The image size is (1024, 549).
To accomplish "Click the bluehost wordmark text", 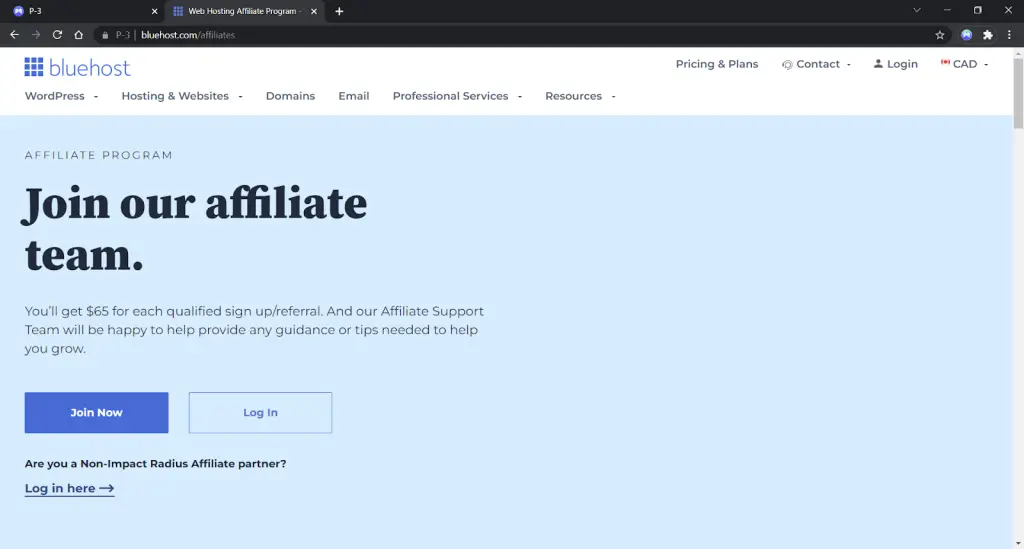I will click(x=89, y=67).
